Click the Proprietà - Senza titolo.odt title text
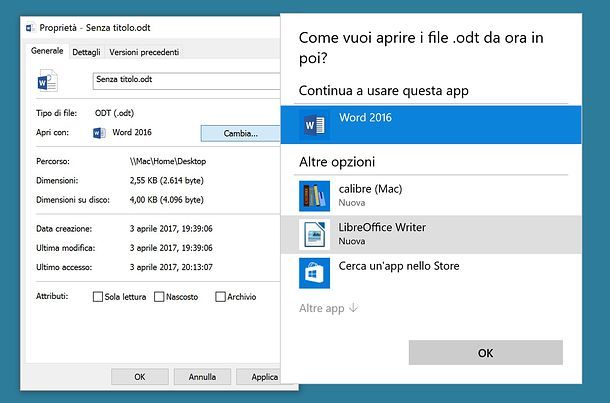 95,28
